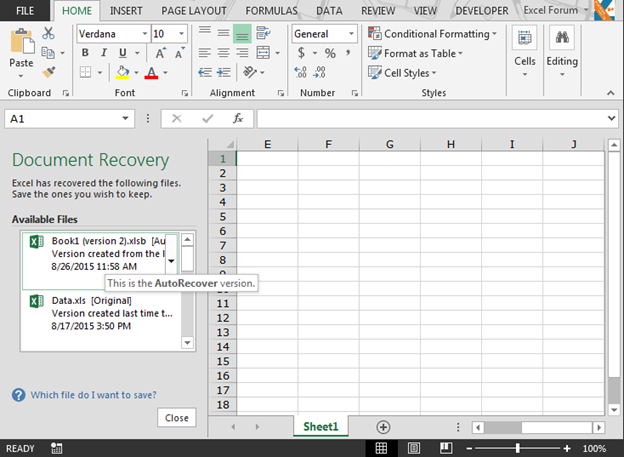Decrease decimal places

320,72
